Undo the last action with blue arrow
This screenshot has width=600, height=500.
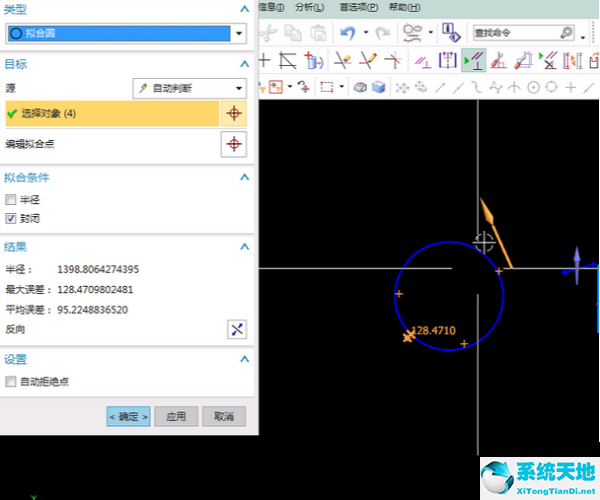click(348, 33)
